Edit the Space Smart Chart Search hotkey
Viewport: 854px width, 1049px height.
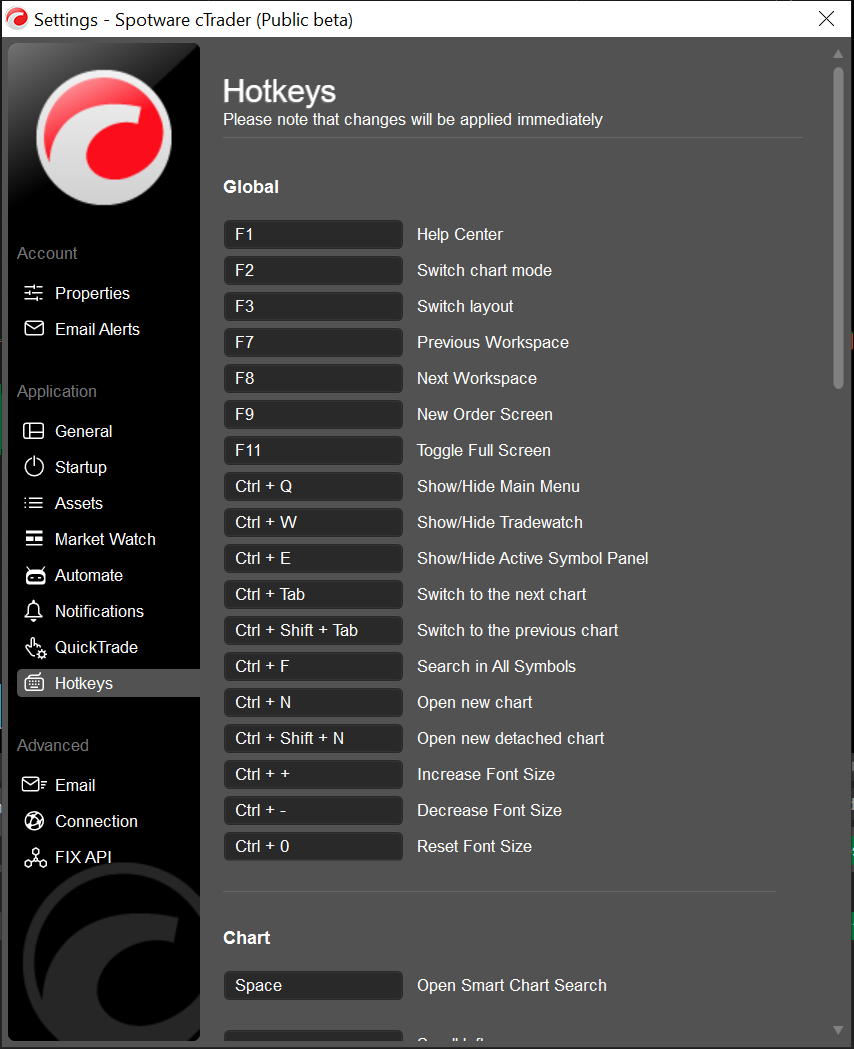[313, 985]
